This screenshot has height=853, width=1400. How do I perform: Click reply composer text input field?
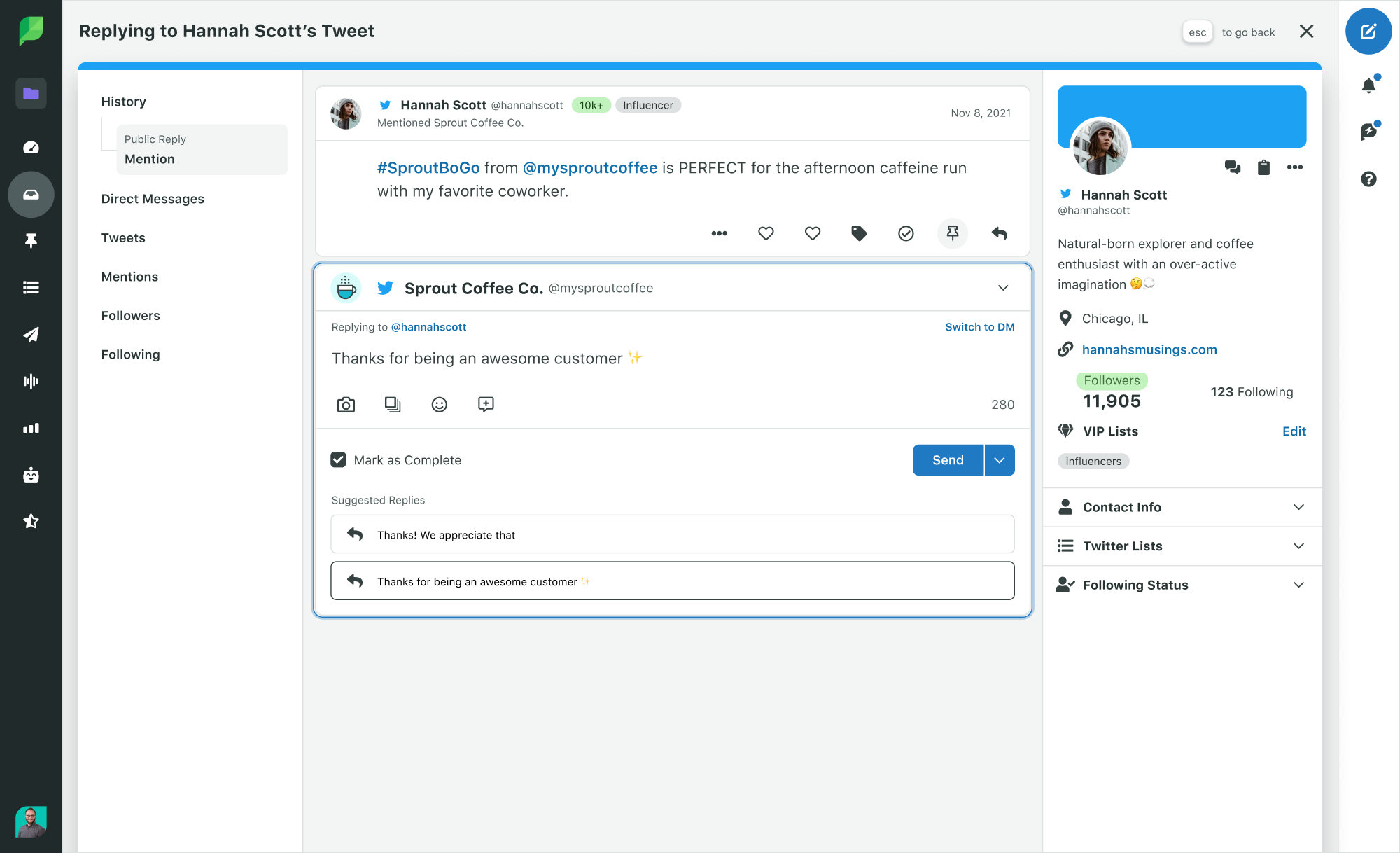tap(672, 358)
